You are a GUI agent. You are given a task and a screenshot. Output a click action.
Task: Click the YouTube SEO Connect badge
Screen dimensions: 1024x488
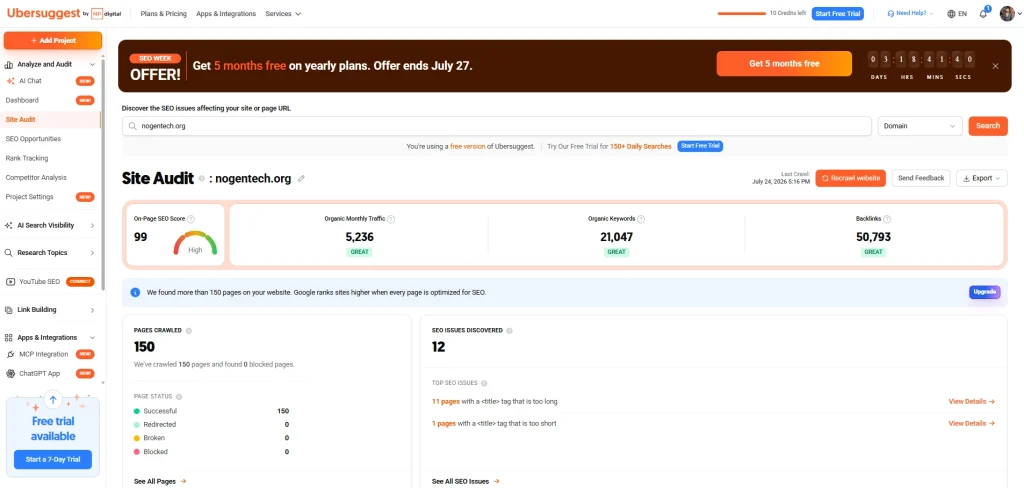coord(80,282)
